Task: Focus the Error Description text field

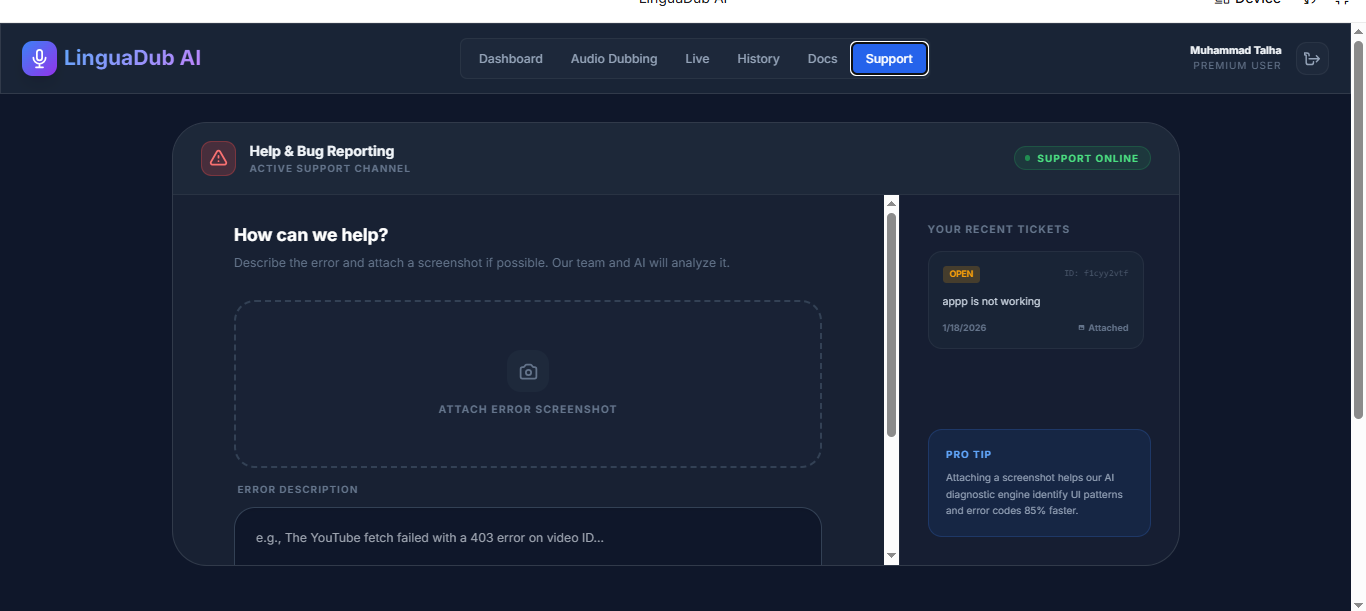Action: [x=528, y=537]
